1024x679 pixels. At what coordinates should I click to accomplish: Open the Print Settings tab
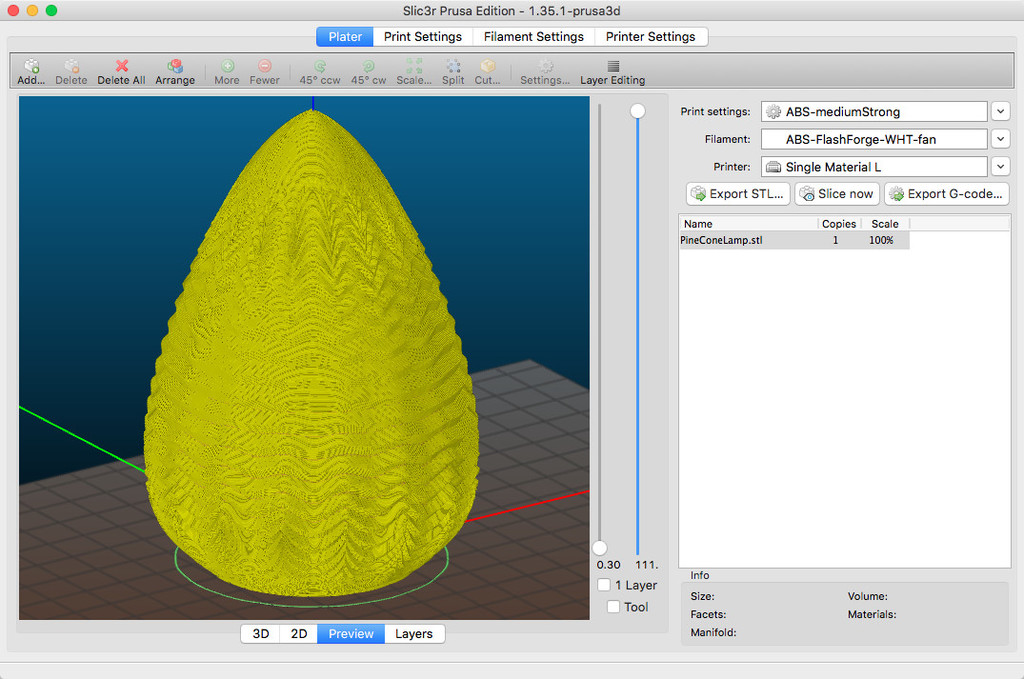tap(423, 37)
